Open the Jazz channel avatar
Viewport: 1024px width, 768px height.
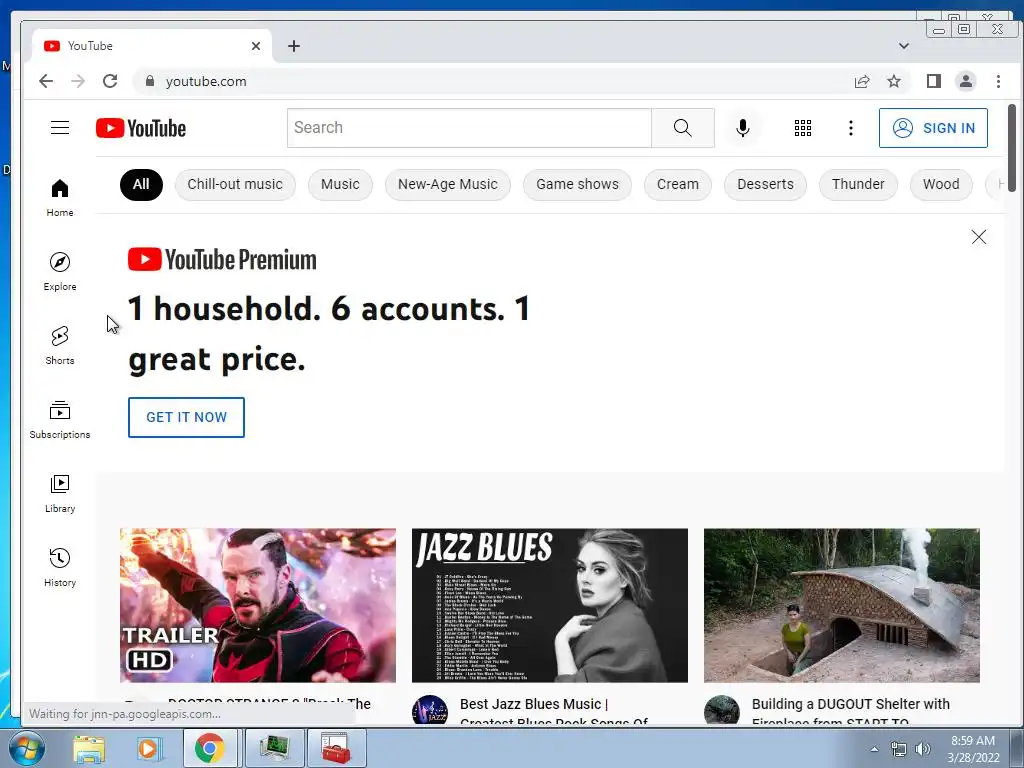[430, 711]
